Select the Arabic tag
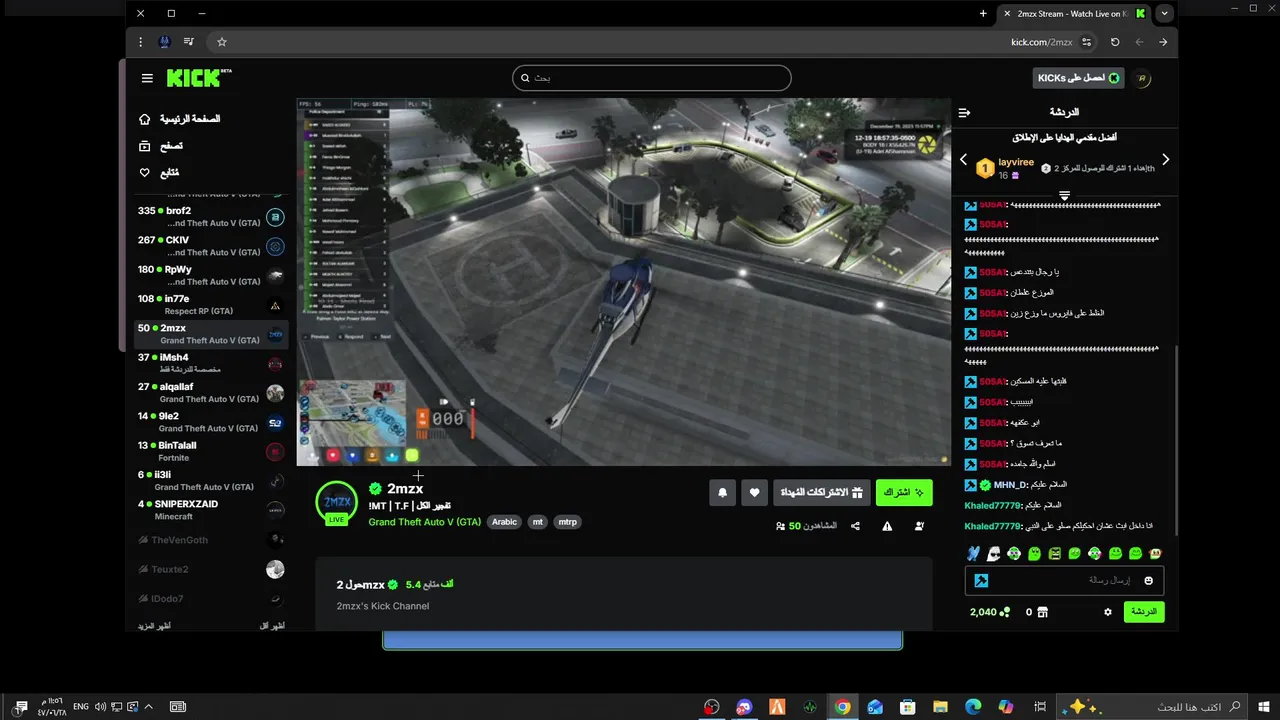This screenshot has width=1280, height=720. (x=505, y=522)
